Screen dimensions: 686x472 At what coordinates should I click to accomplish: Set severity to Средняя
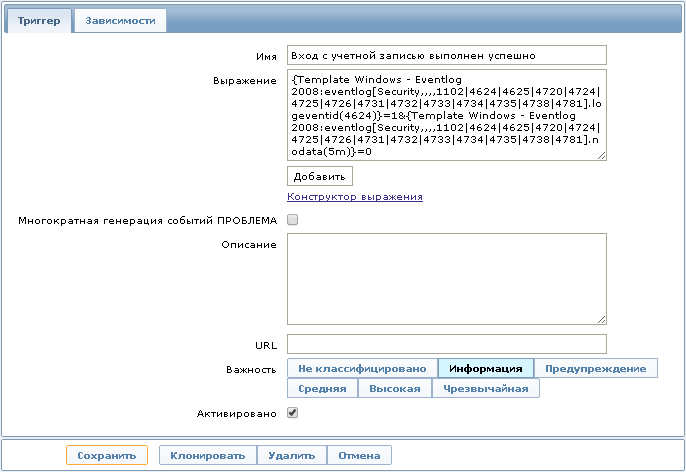tap(323, 388)
